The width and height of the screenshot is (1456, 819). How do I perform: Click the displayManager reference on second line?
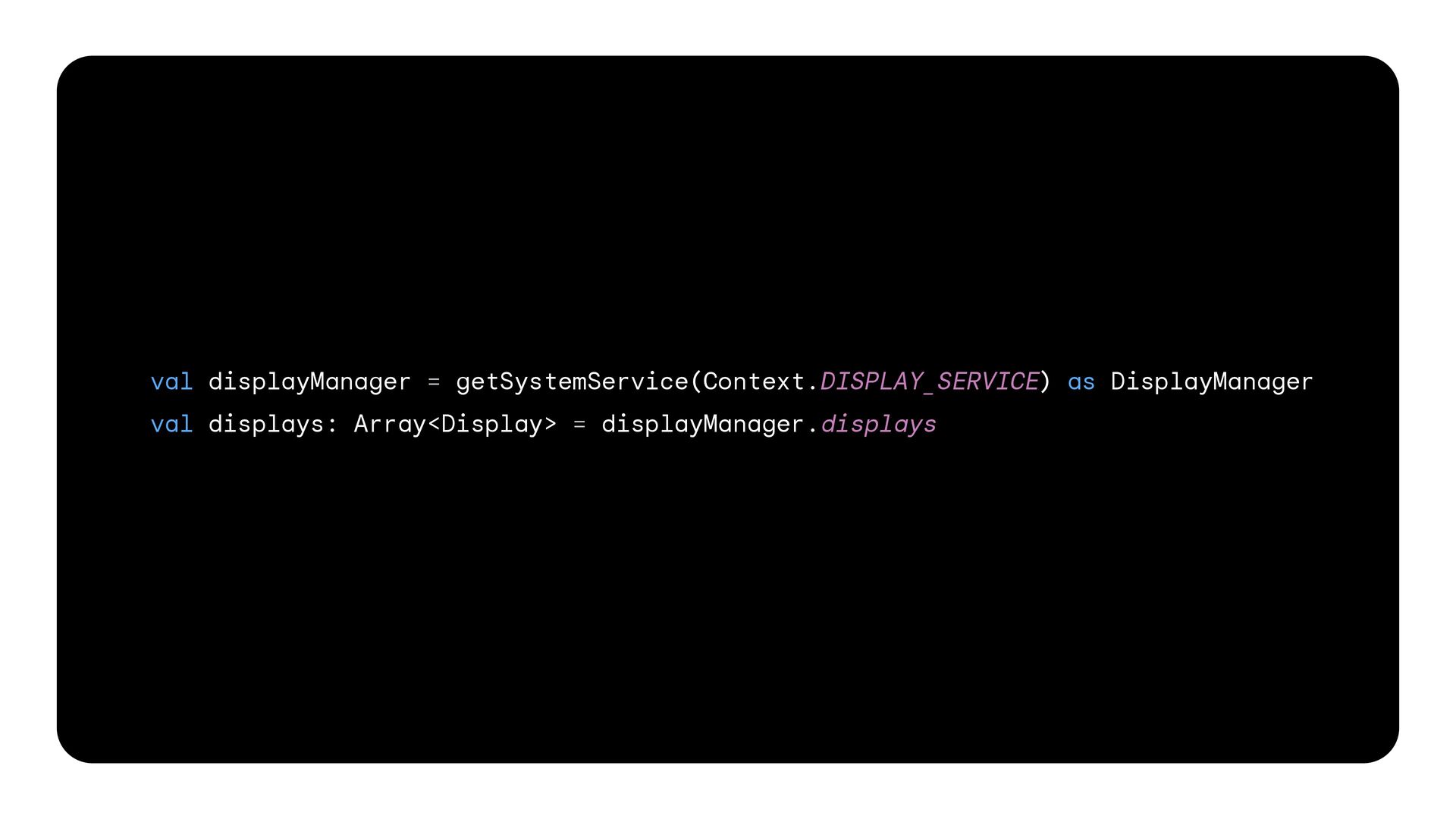(x=702, y=425)
